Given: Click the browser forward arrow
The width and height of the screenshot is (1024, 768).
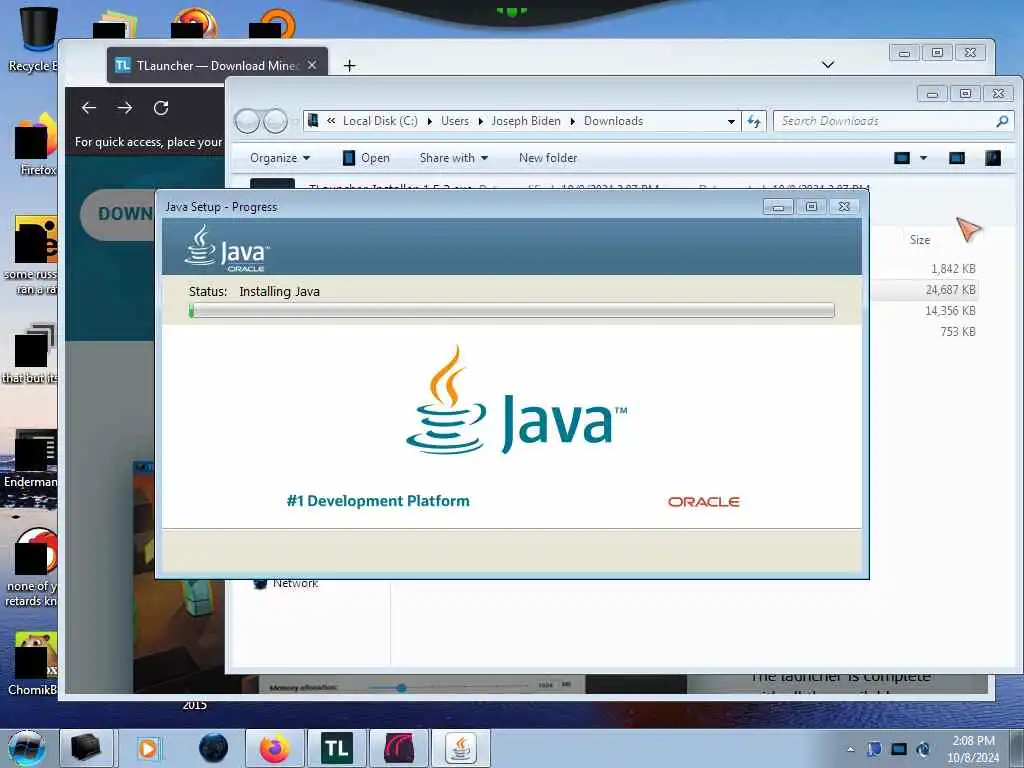Looking at the screenshot, I should 125,108.
